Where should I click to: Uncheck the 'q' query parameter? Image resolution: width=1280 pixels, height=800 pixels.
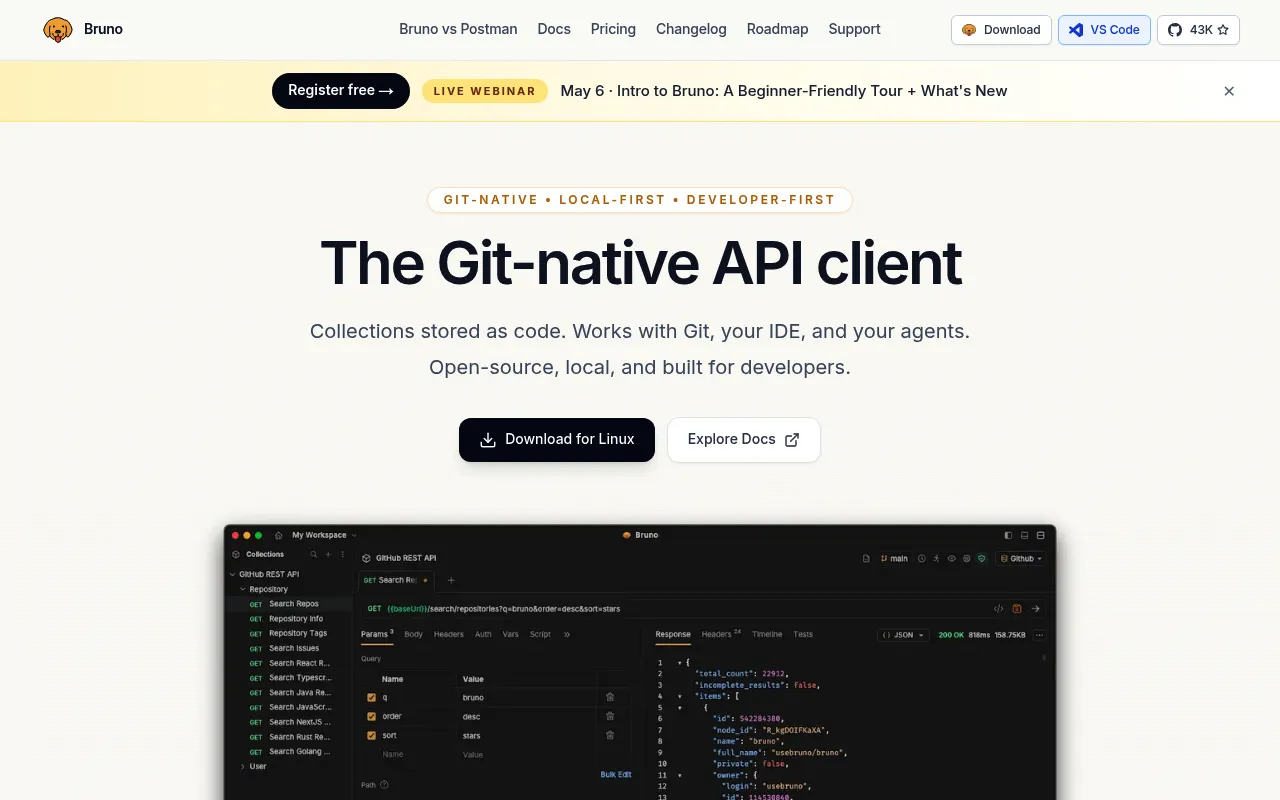(x=372, y=697)
